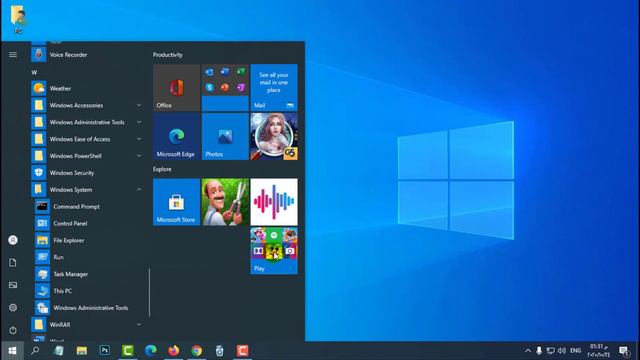
Task: Open the Run dialog entry
Action: [88, 257]
